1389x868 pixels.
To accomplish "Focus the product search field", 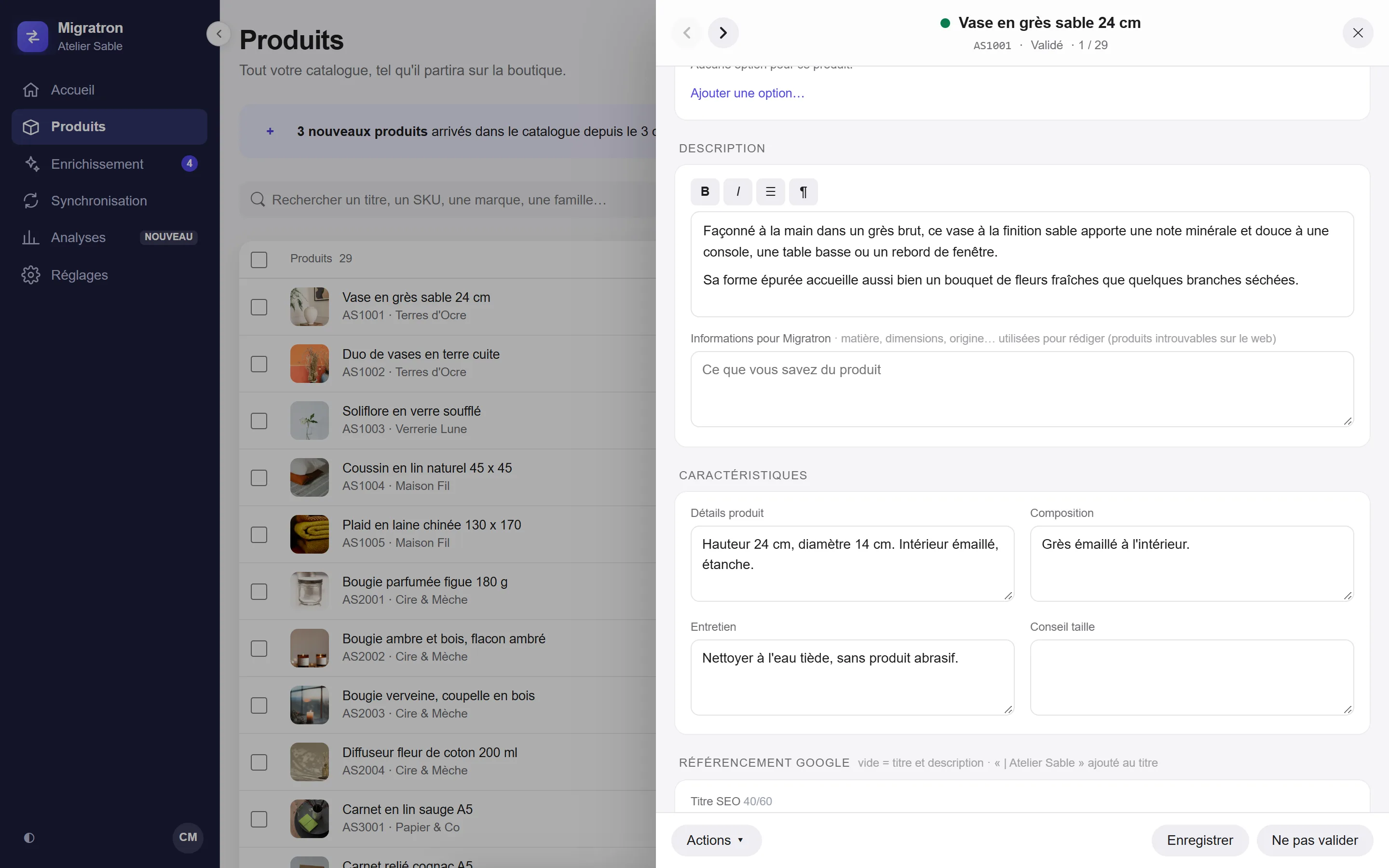I will (x=448, y=200).
